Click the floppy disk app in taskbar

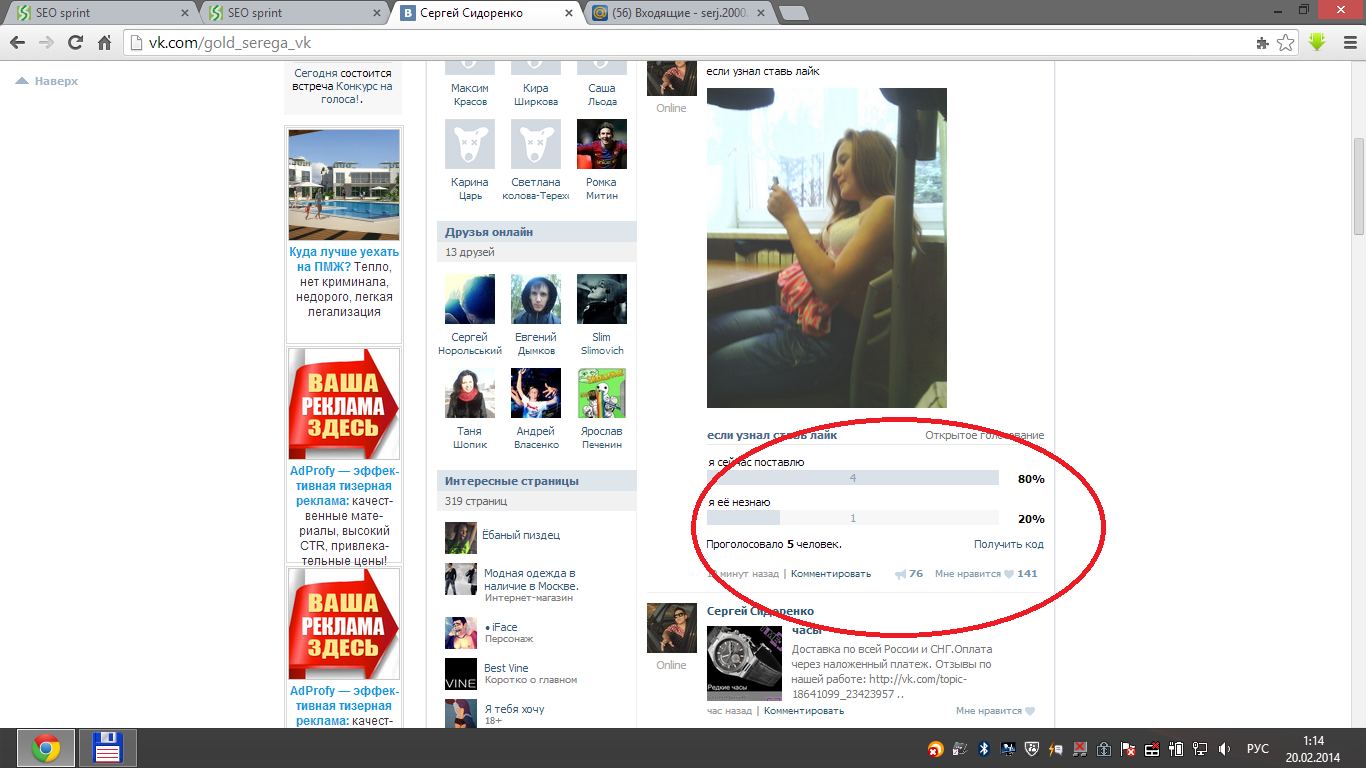tap(107, 748)
